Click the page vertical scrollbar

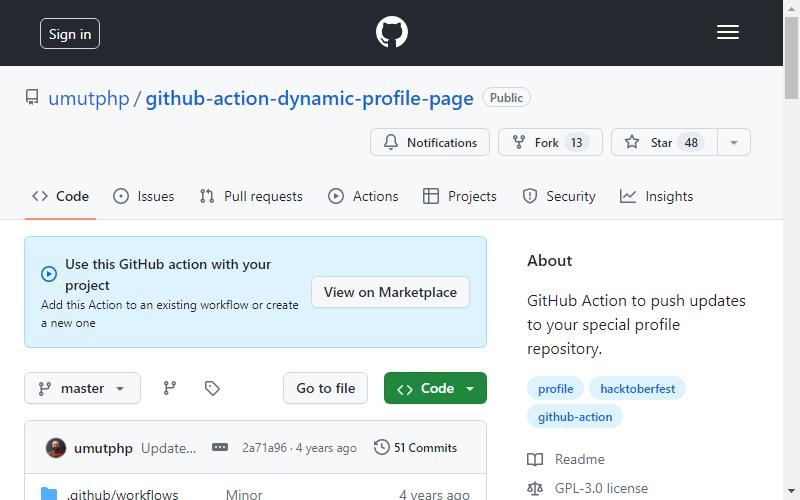pos(791,250)
